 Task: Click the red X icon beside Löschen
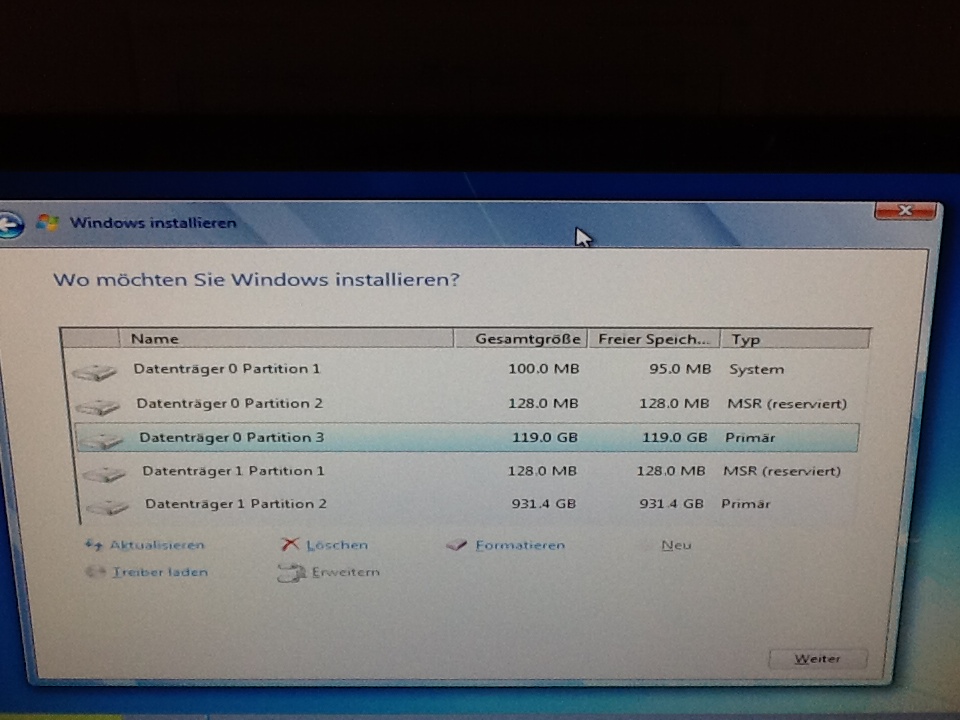click(290, 544)
